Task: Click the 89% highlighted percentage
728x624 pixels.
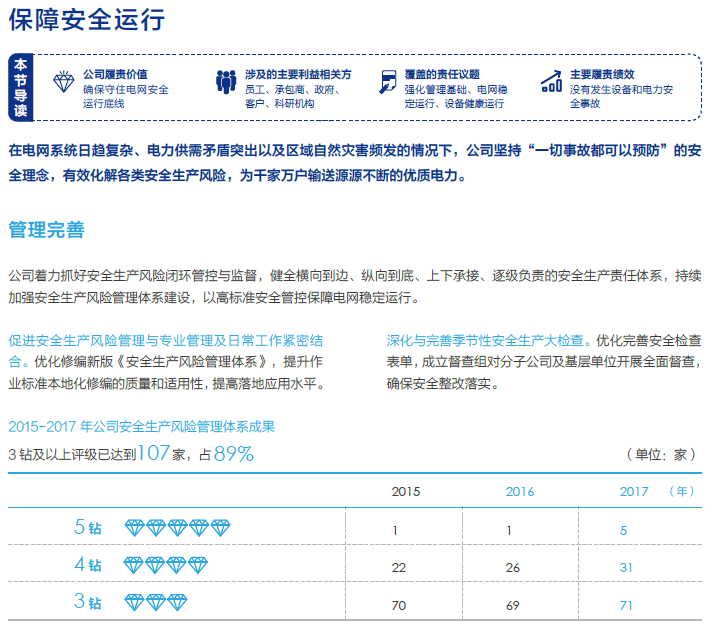Action: click(x=231, y=454)
